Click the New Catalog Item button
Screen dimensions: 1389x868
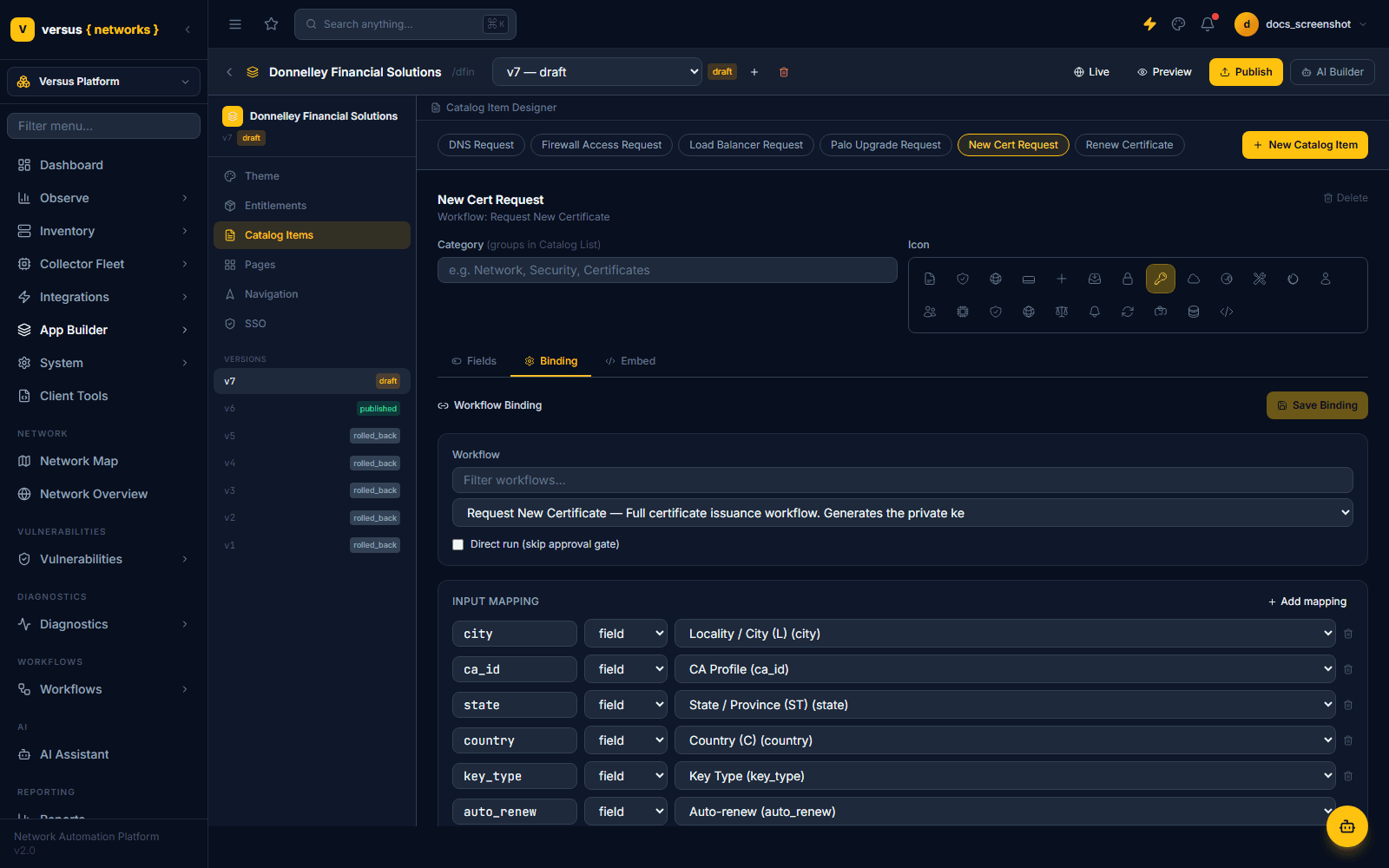click(1305, 145)
